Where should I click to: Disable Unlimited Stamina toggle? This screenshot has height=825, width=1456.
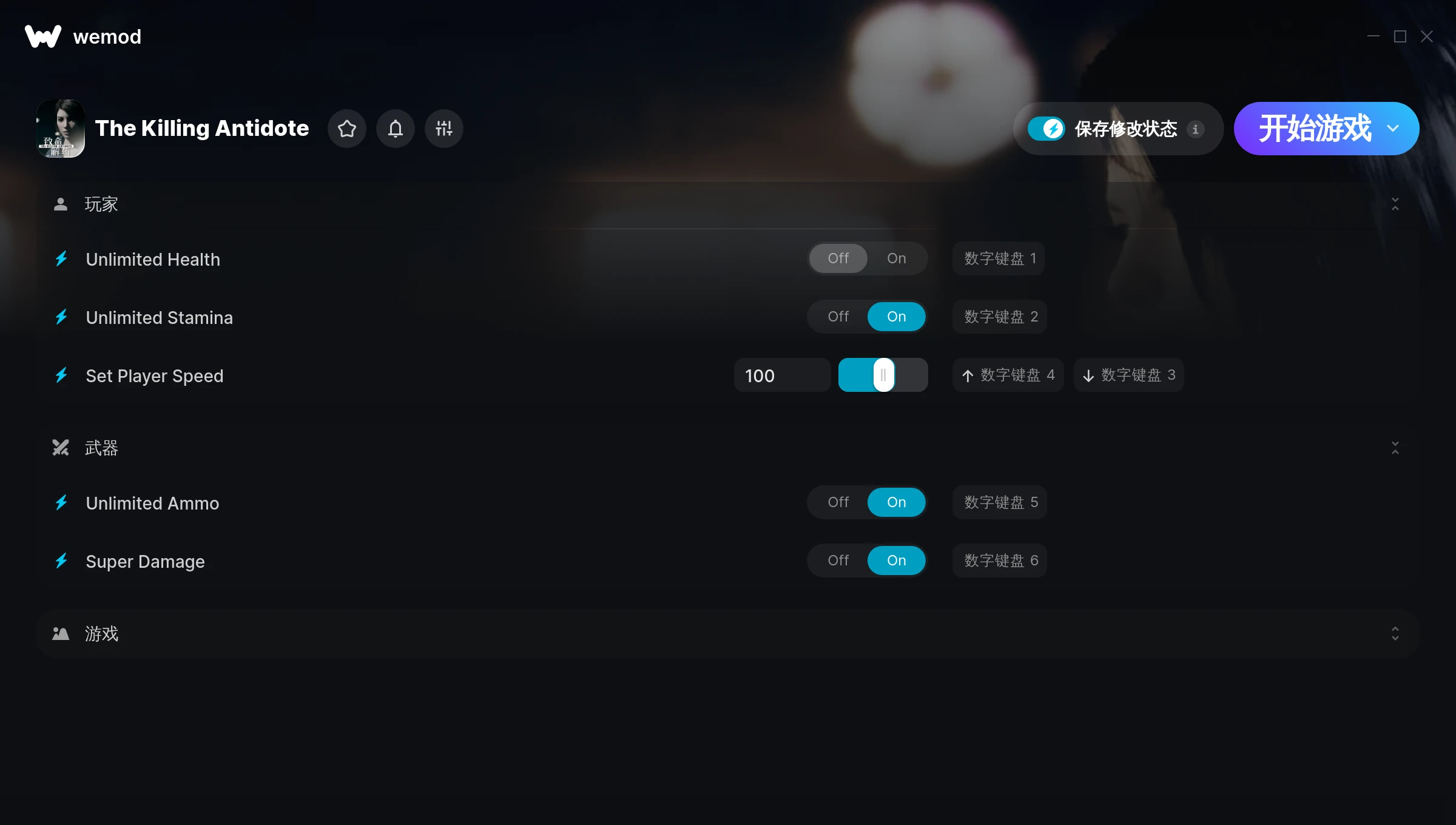click(838, 317)
